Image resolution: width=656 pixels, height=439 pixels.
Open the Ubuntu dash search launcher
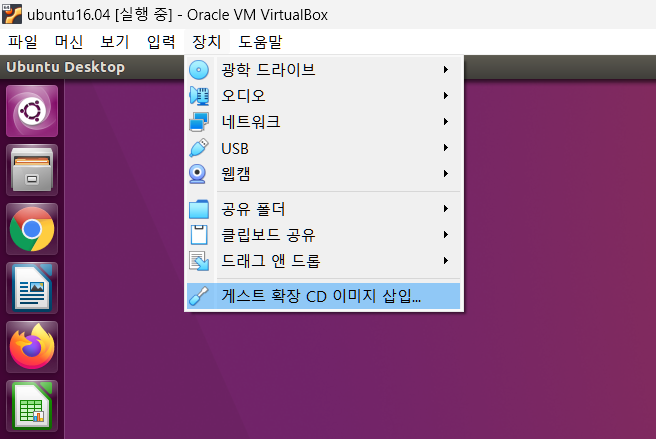tap(32, 111)
